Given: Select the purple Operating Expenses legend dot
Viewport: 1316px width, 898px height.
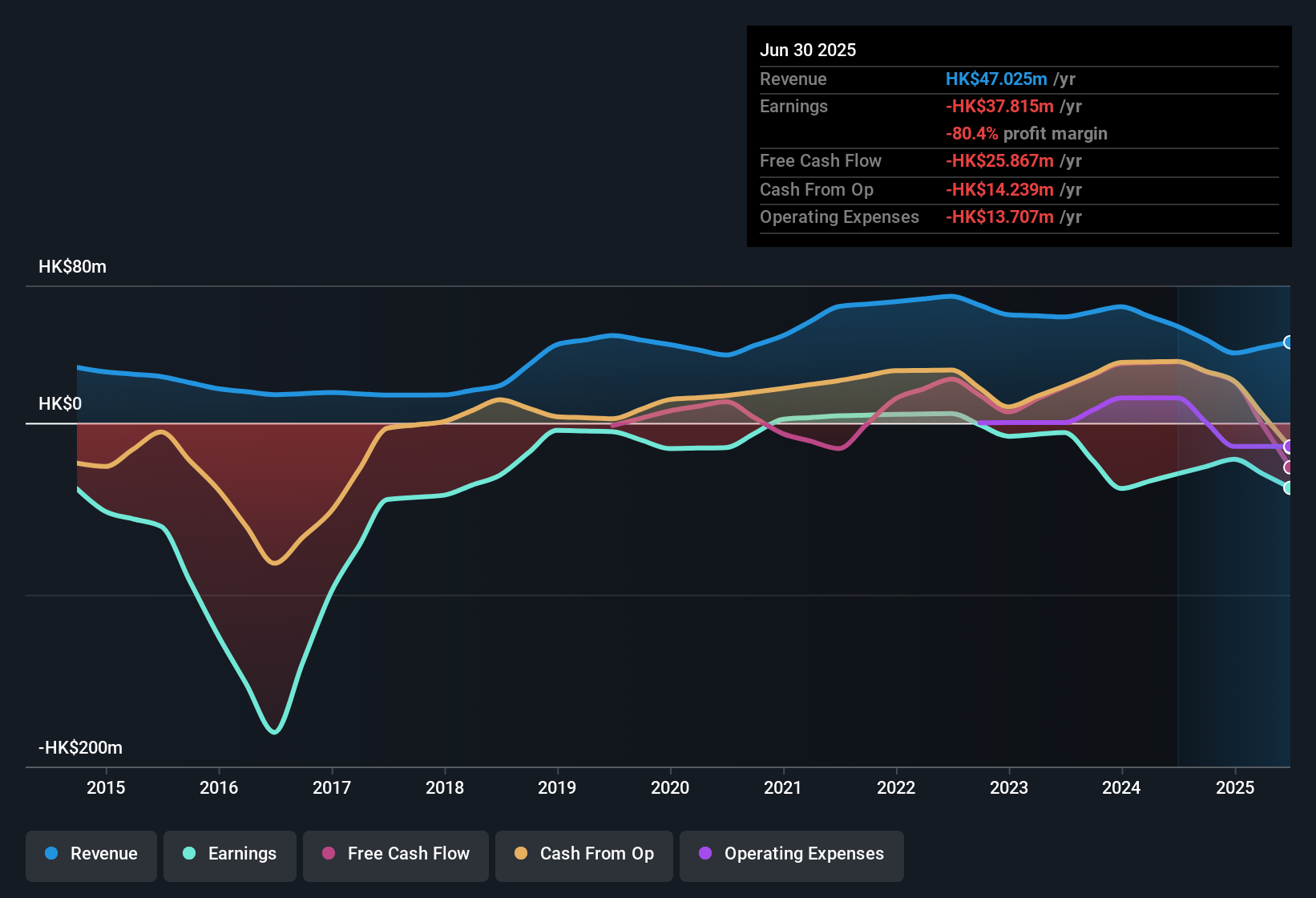Looking at the screenshot, I should coord(703,855).
